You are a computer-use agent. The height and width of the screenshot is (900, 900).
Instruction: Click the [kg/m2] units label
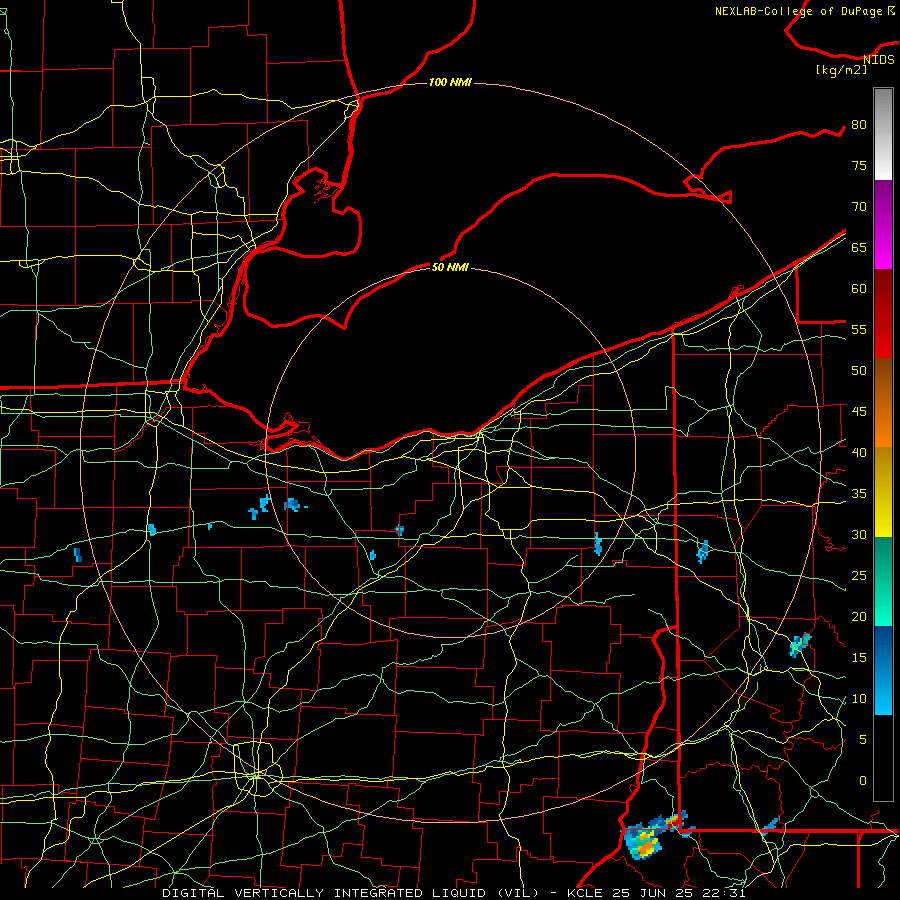[841, 70]
